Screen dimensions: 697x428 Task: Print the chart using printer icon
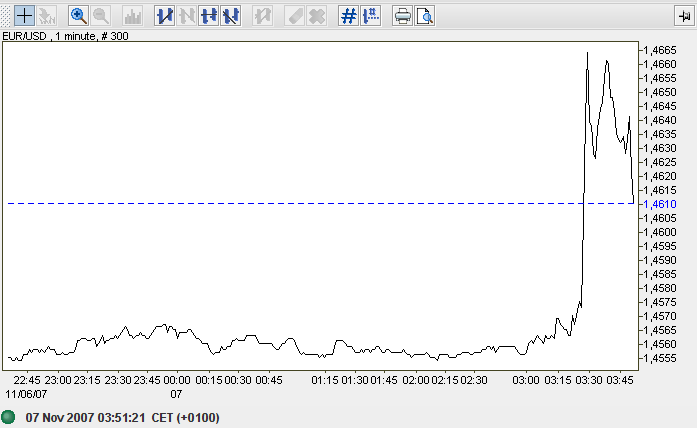coord(402,16)
